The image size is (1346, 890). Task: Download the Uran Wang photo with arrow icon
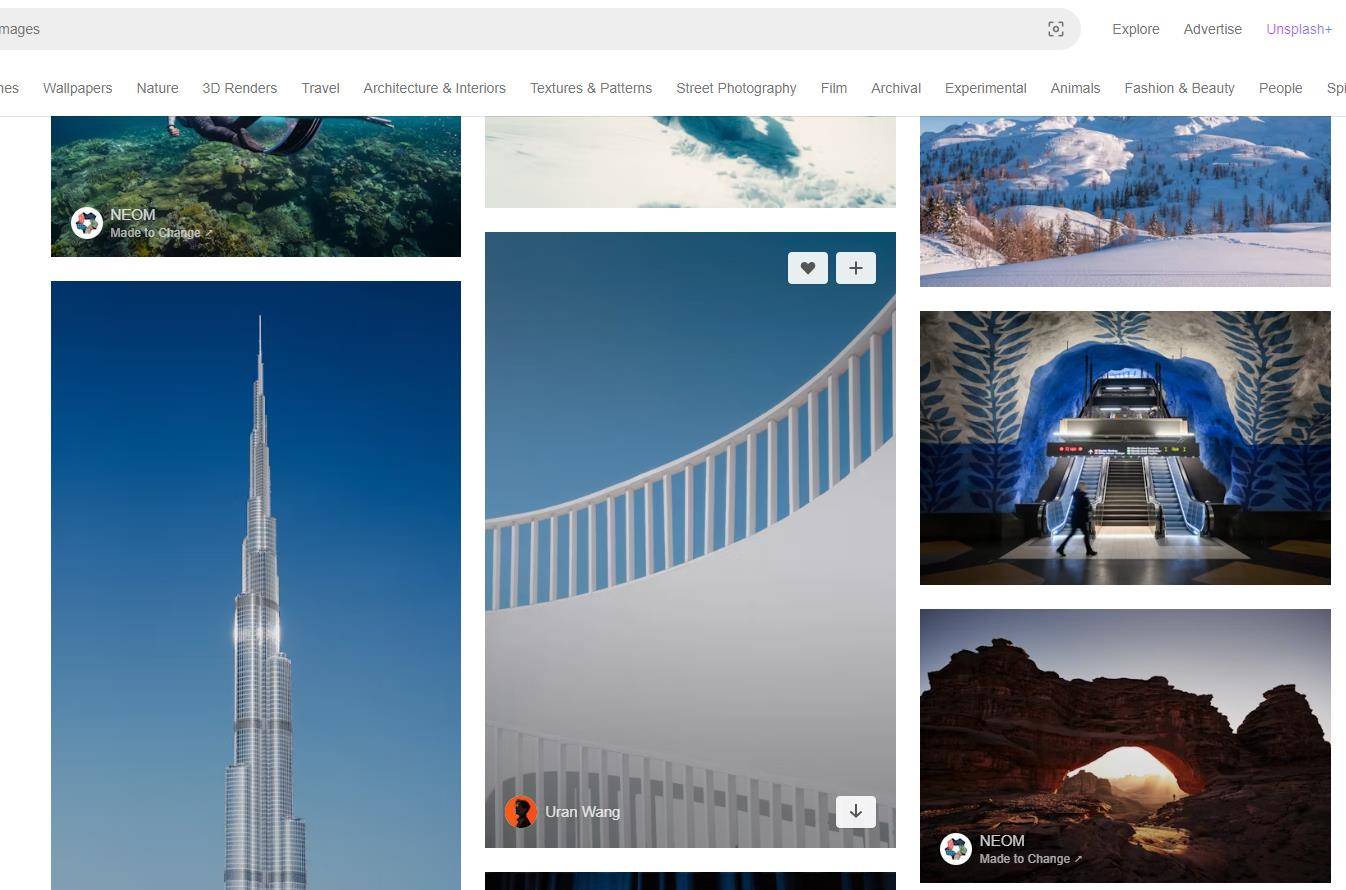point(855,811)
